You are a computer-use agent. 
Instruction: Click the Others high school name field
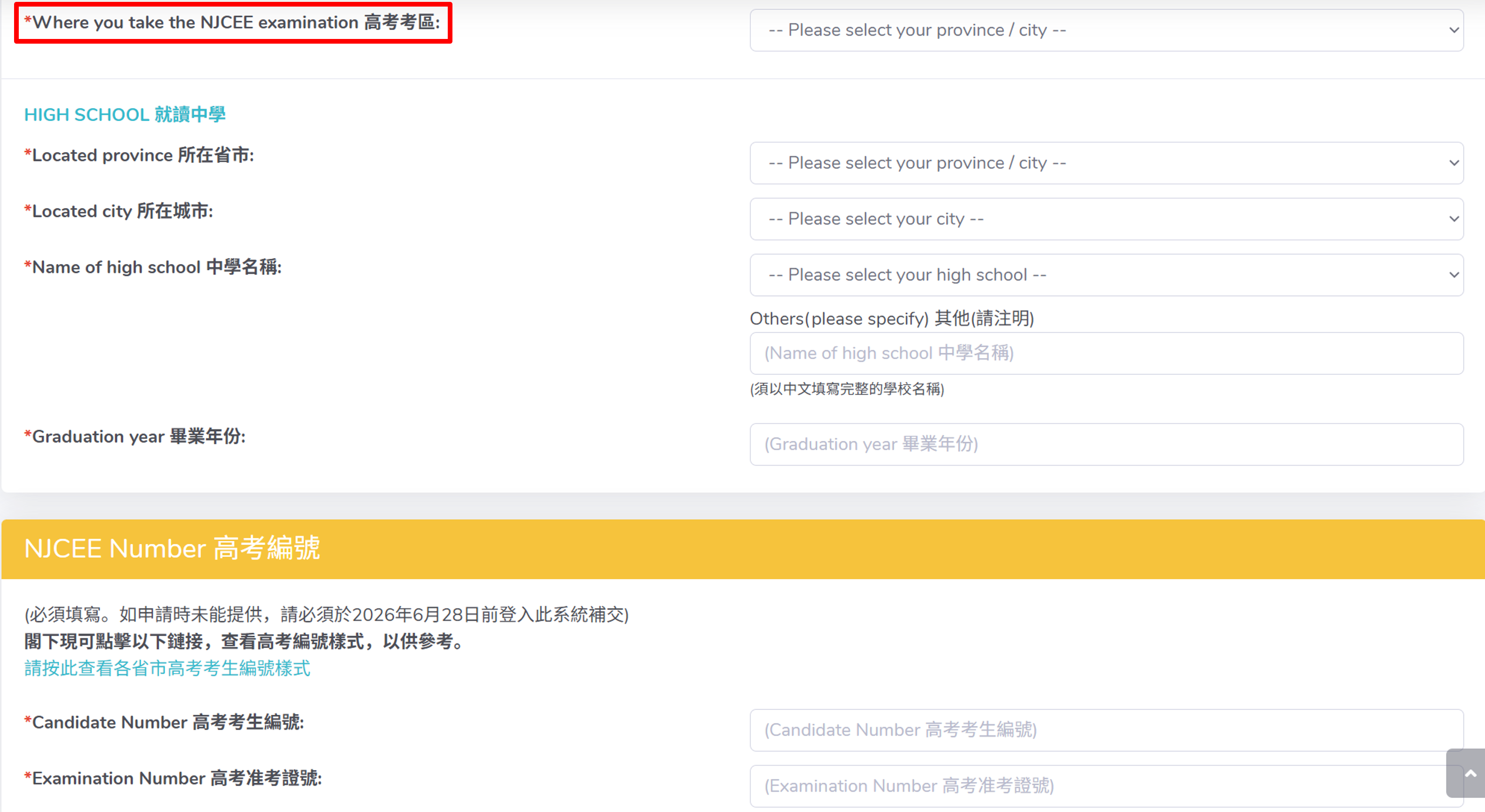pos(1106,353)
